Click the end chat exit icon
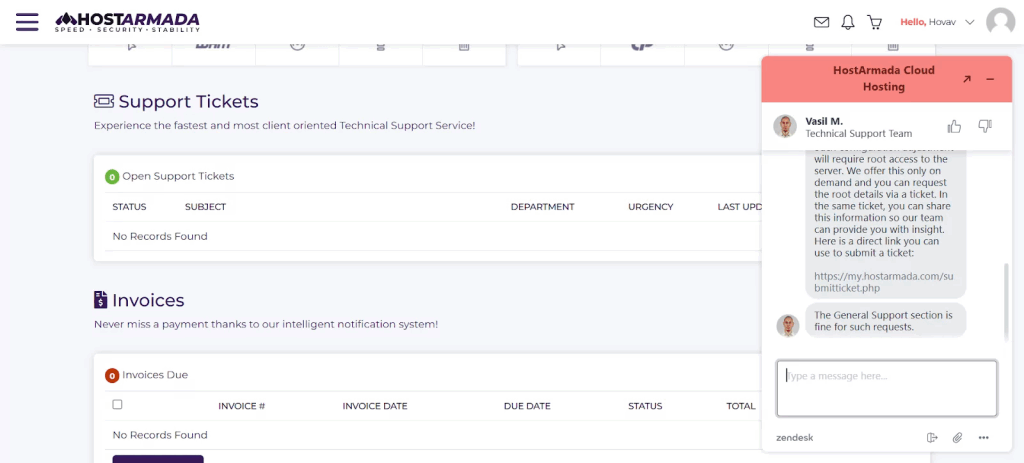This screenshot has width=1024, height=463. click(x=932, y=437)
